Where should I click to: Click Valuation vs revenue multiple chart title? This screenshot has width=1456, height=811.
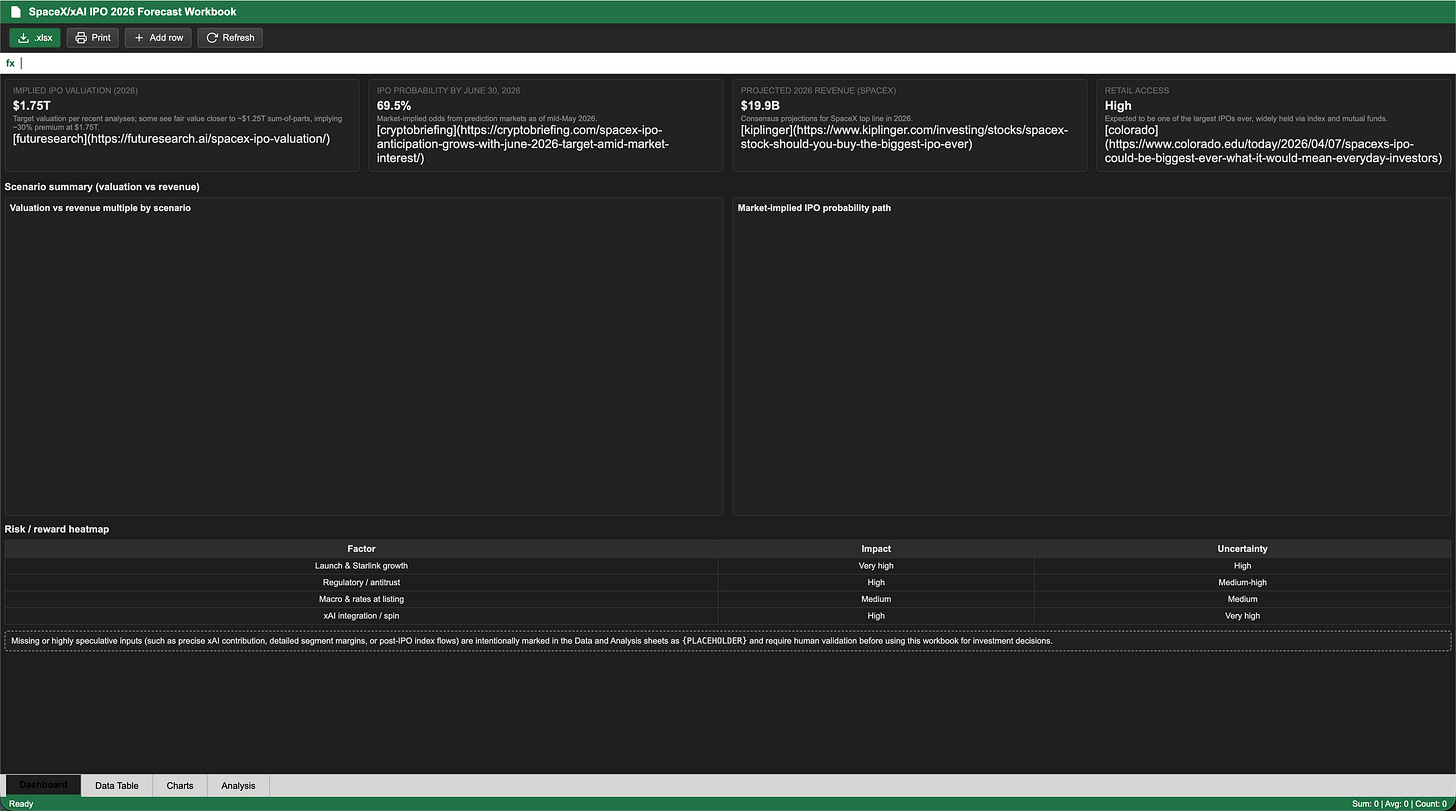pyautogui.click(x=100, y=208)
